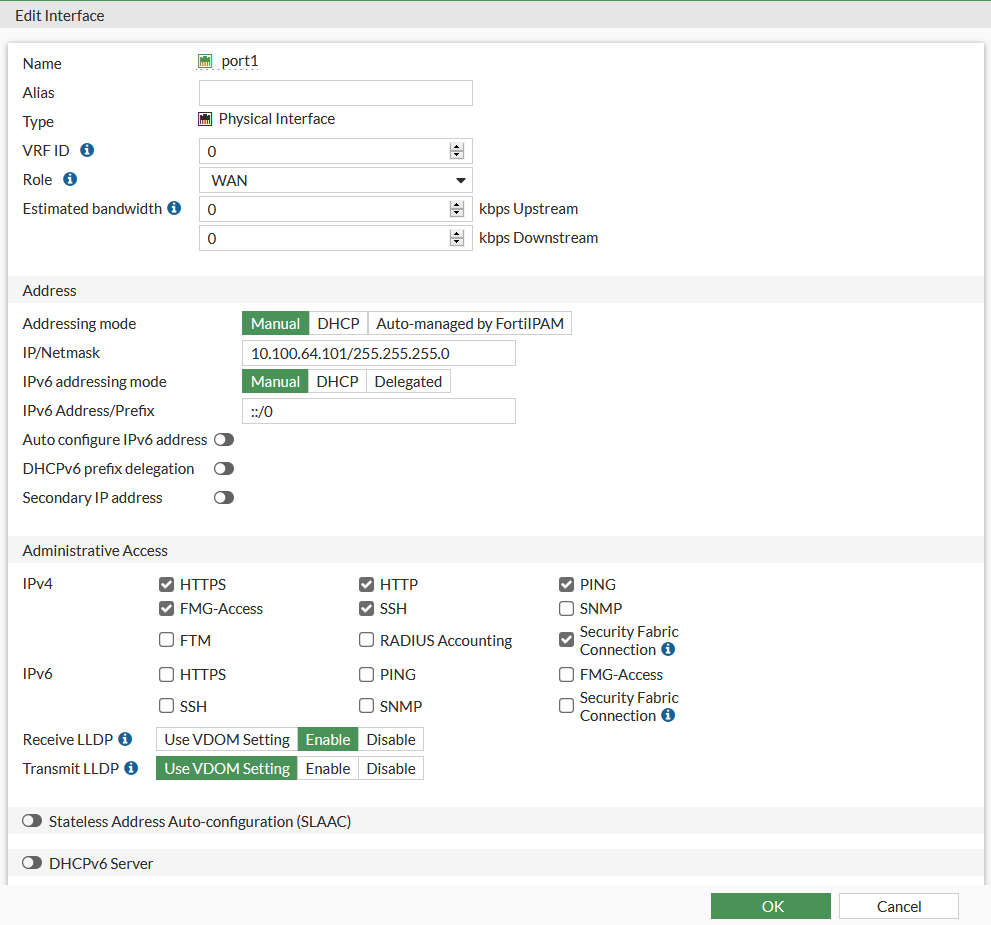Screen dimensions: 991x925
Task: Enable IPv6 HTTPS administrative access
Action: coord(166,674)
